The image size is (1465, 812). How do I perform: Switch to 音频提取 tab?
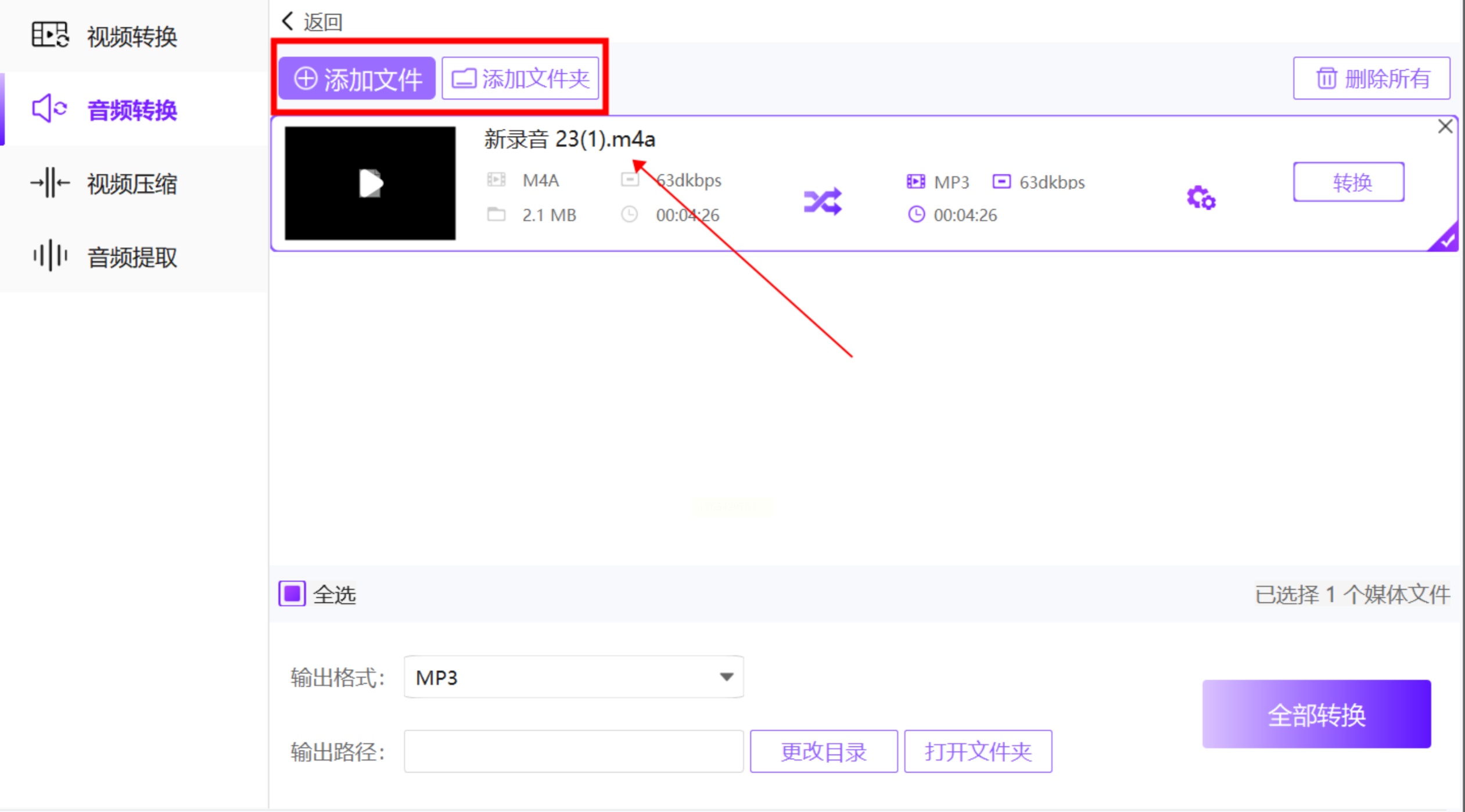click(132, 257)
